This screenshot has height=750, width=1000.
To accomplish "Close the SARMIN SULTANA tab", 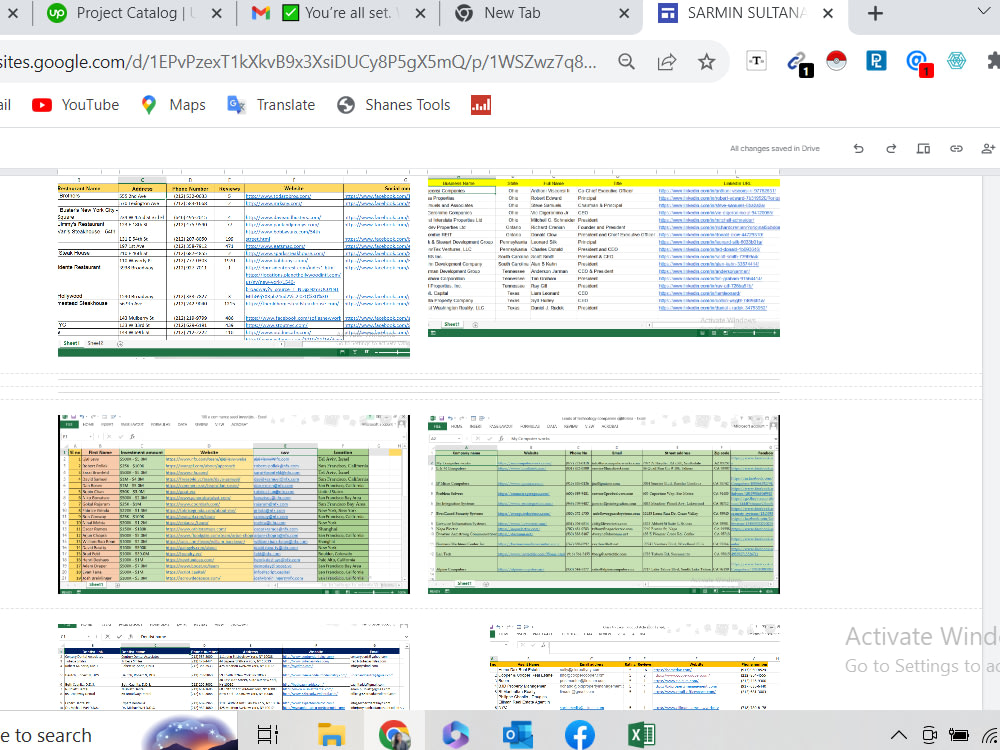I will [x=828, y=13].
